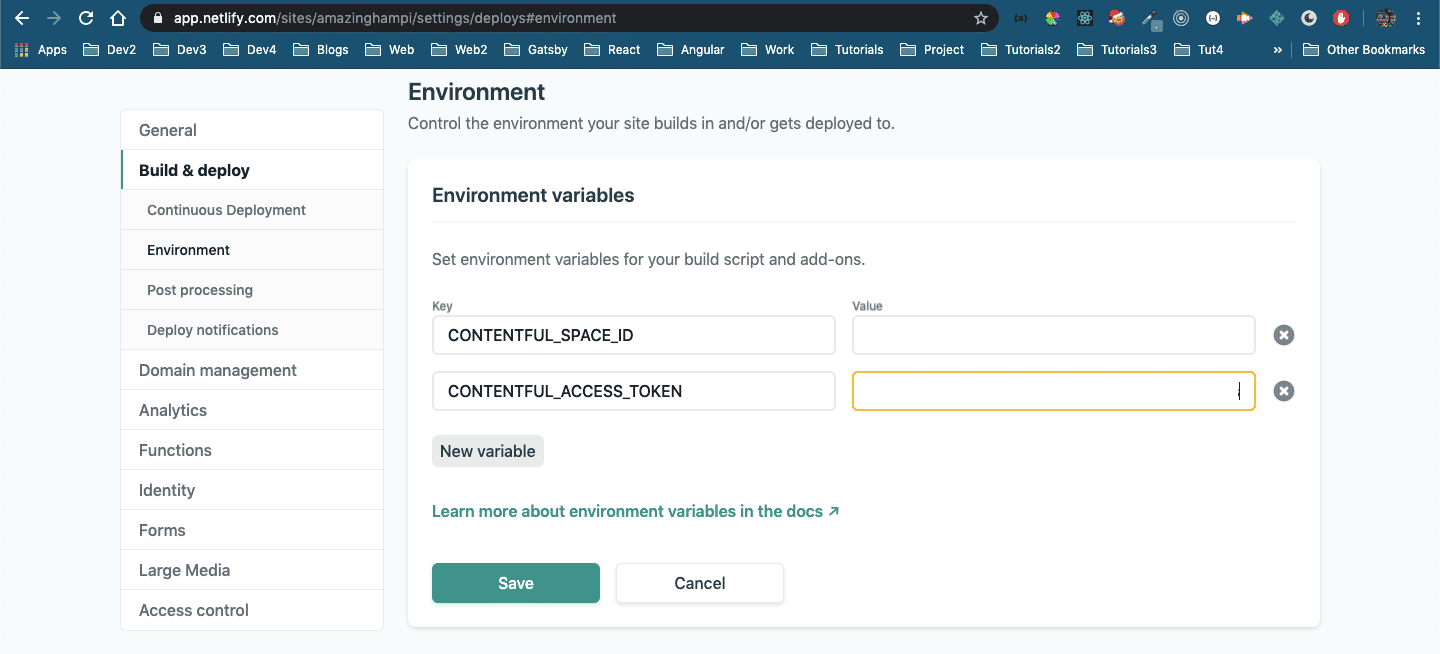Open the Tutorials3 bookmarks folder

pos(1116,49)
